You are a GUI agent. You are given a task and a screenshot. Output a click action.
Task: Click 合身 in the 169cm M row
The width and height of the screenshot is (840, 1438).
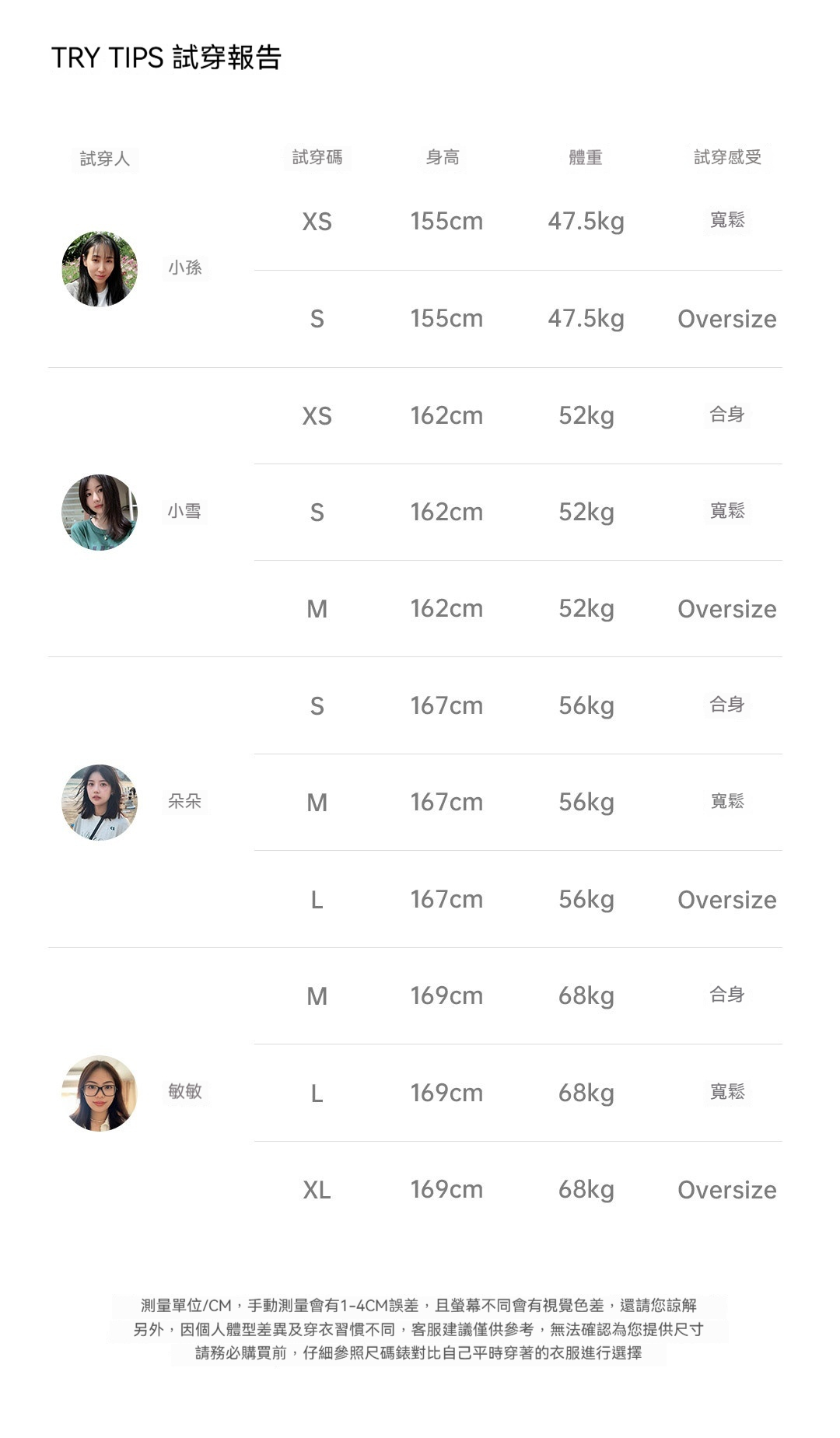click(727, 995)
